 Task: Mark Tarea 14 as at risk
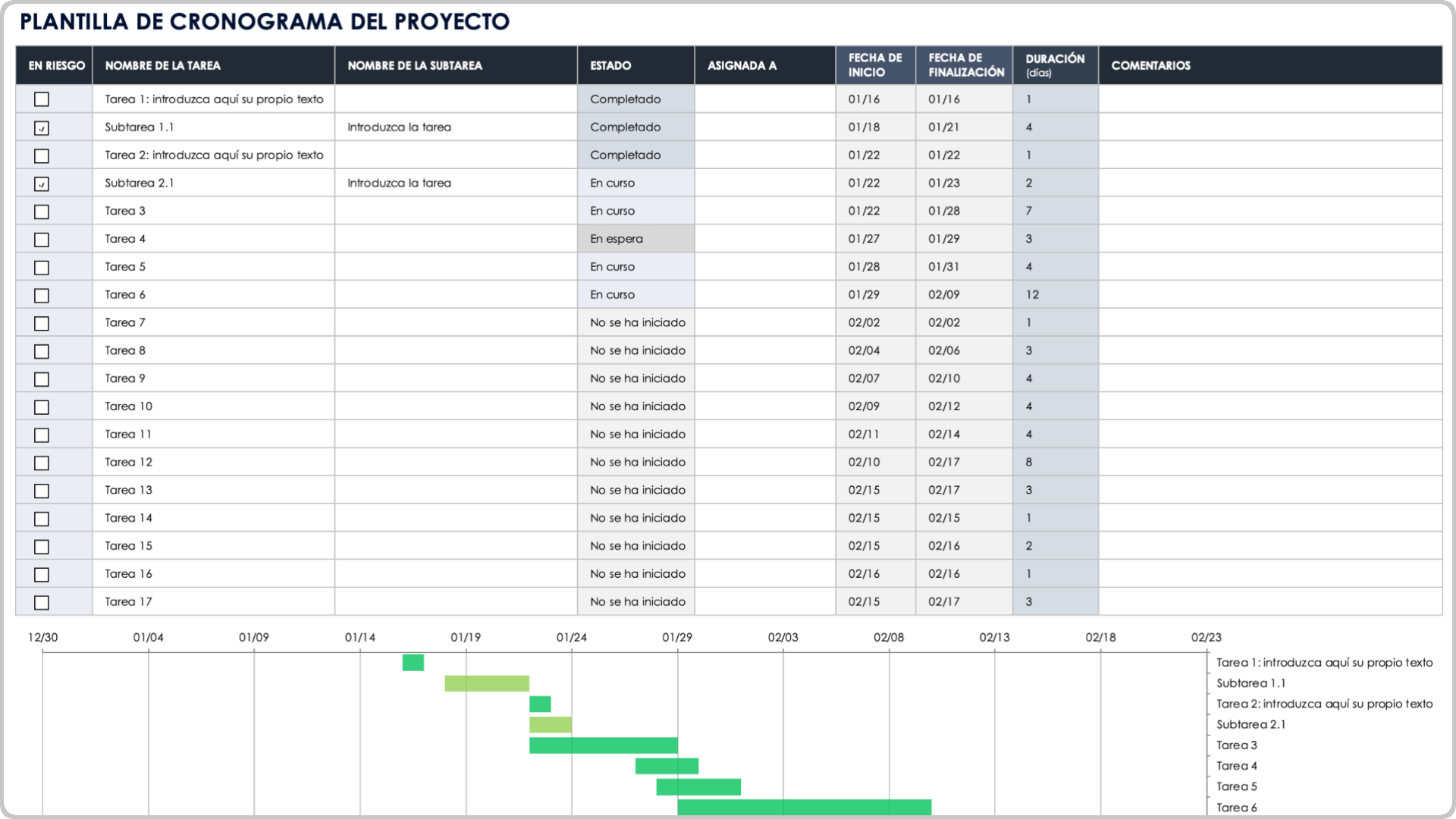[x=42, y=519]
